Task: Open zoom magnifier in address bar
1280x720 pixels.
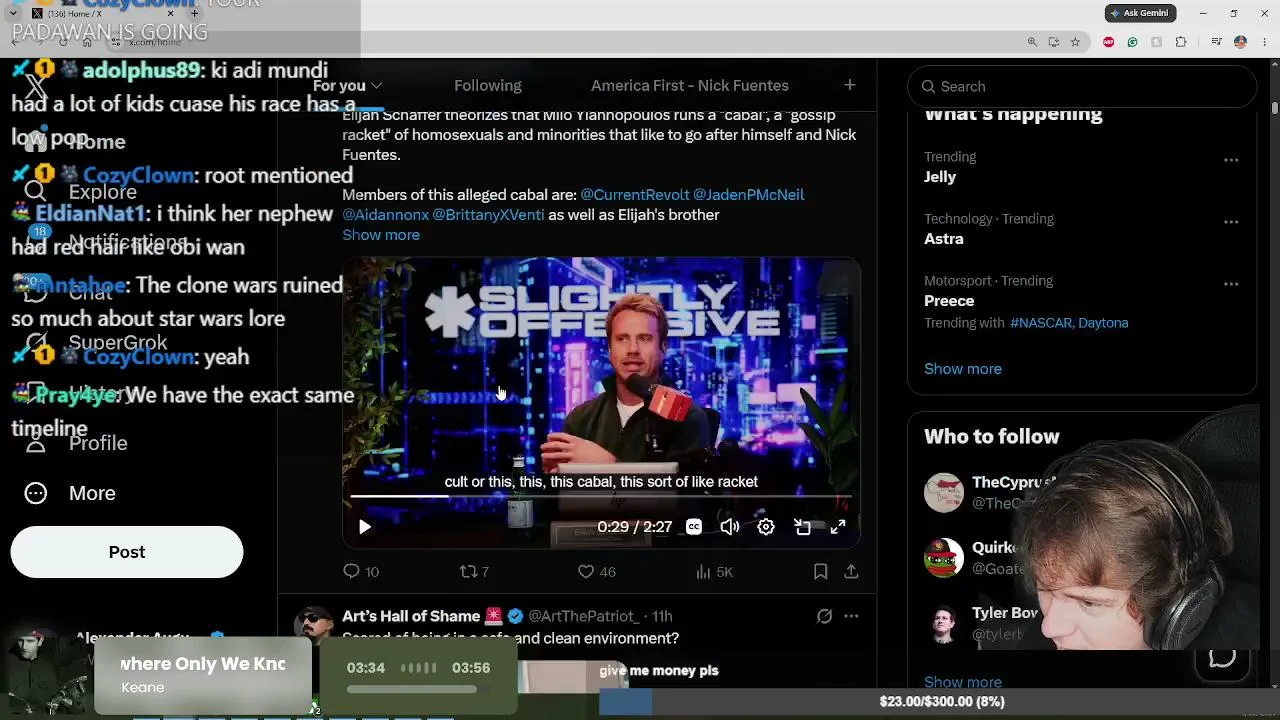Action: pyautogui.click(x=1032, y=42)
